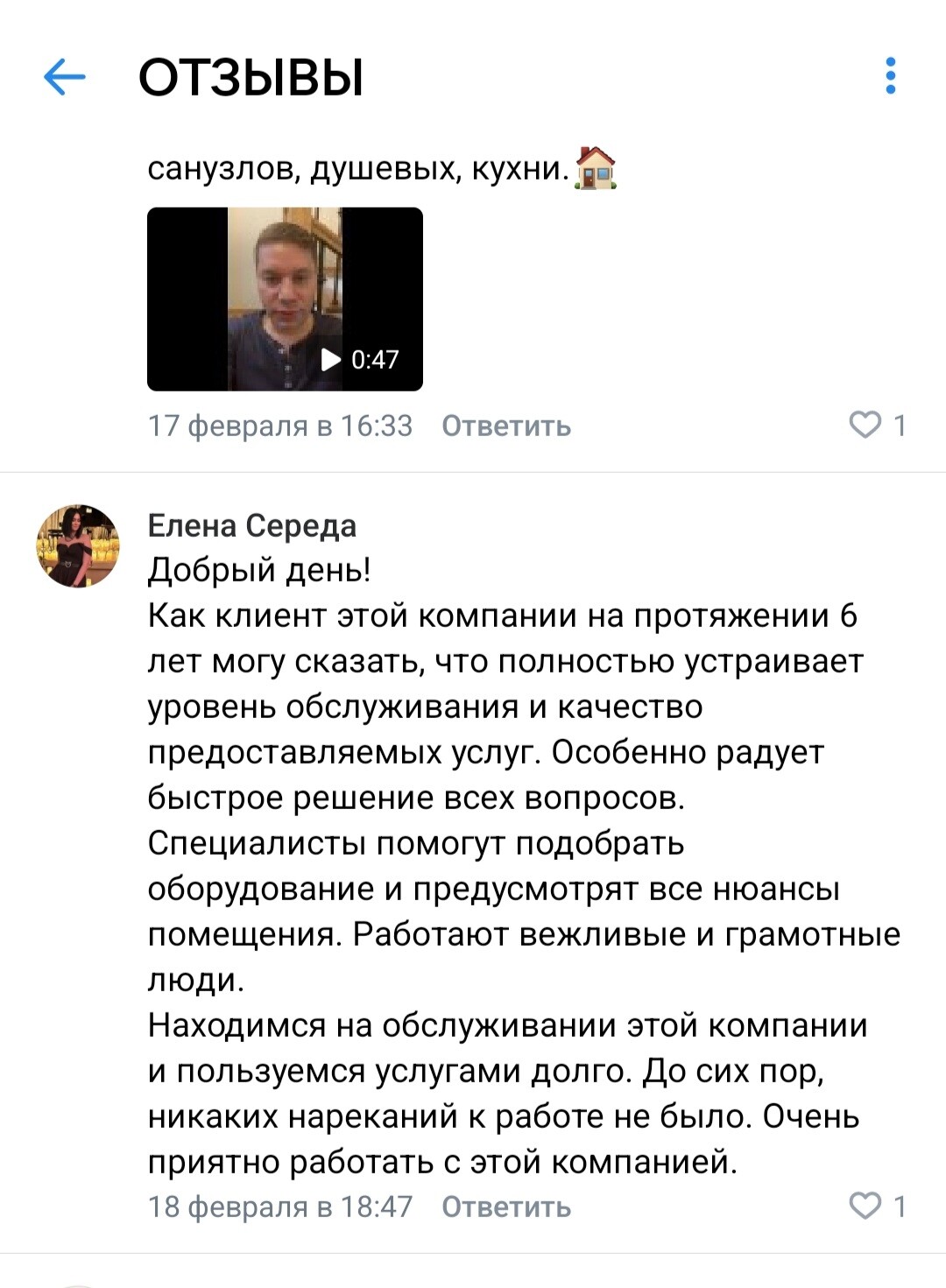Click the house emoji after 'кухни'

pyautogui.click(x=596, y=167)
